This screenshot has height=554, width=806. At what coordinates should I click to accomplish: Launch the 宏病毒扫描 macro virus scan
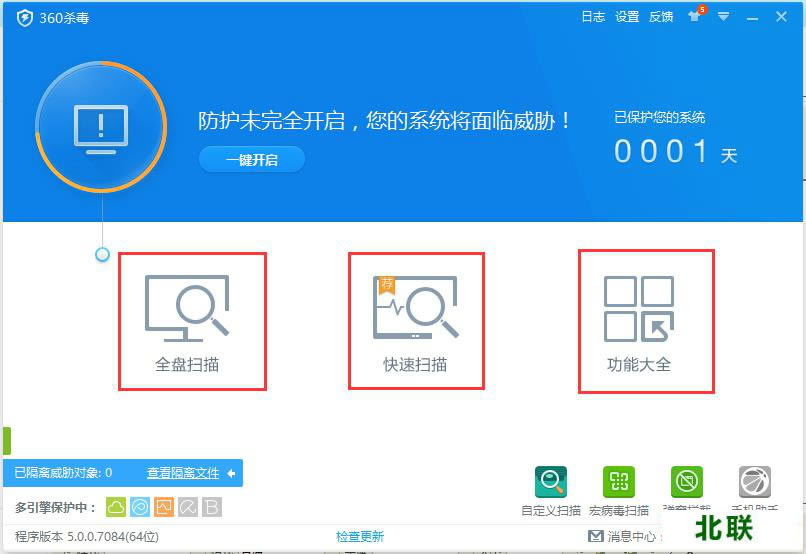pyautogui.click(x=618, y=491)
